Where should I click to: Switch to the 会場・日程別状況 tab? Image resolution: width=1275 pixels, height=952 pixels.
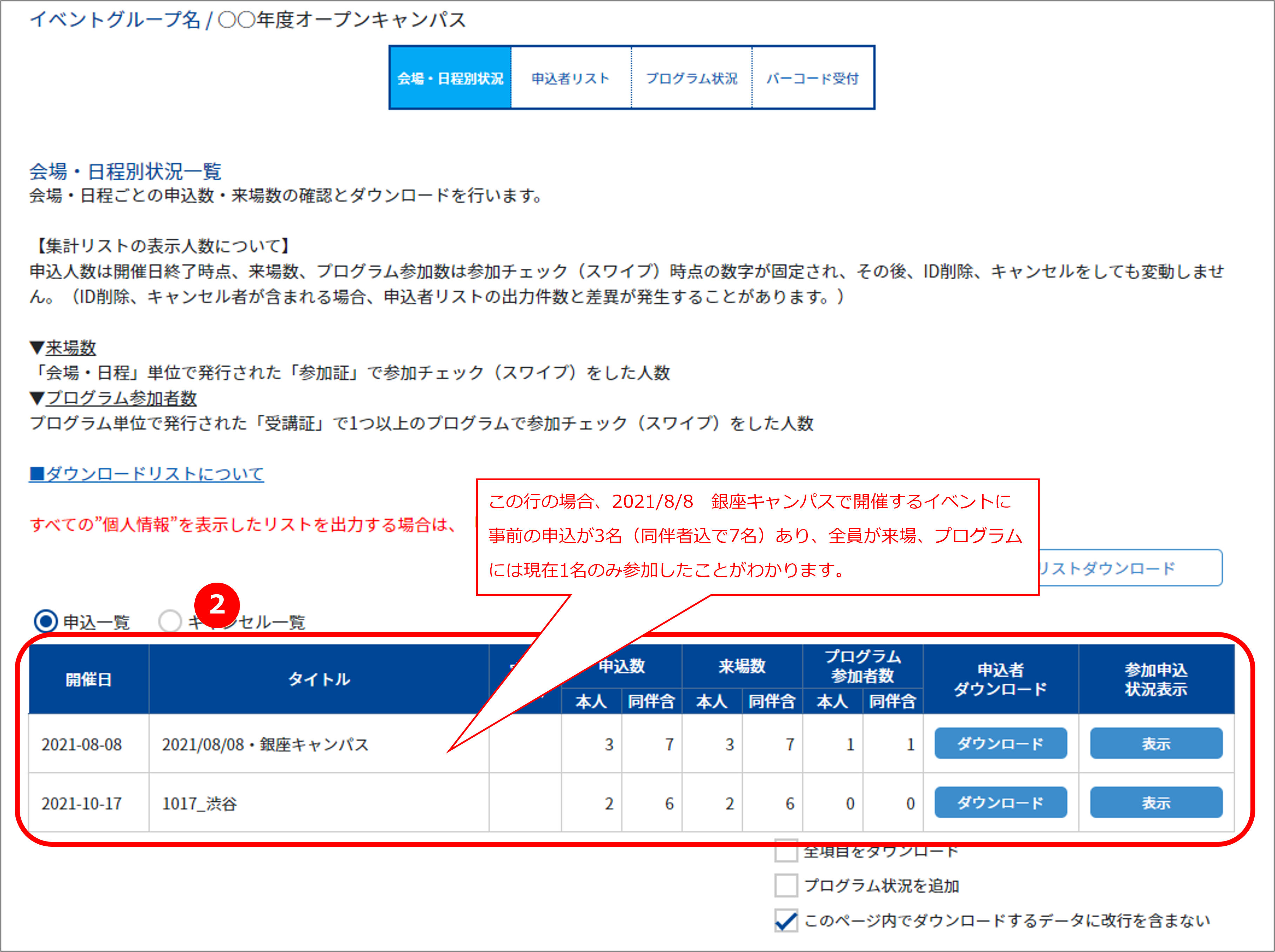pyautogui.click(x=450, y=78)
